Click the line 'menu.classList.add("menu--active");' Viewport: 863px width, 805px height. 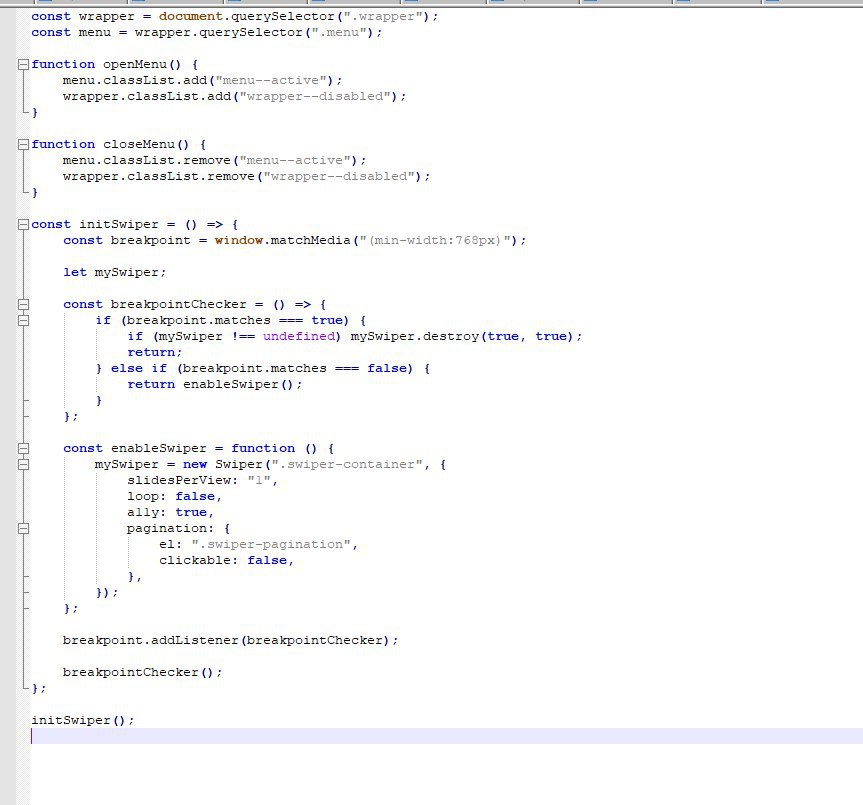(x=203, y=80)
